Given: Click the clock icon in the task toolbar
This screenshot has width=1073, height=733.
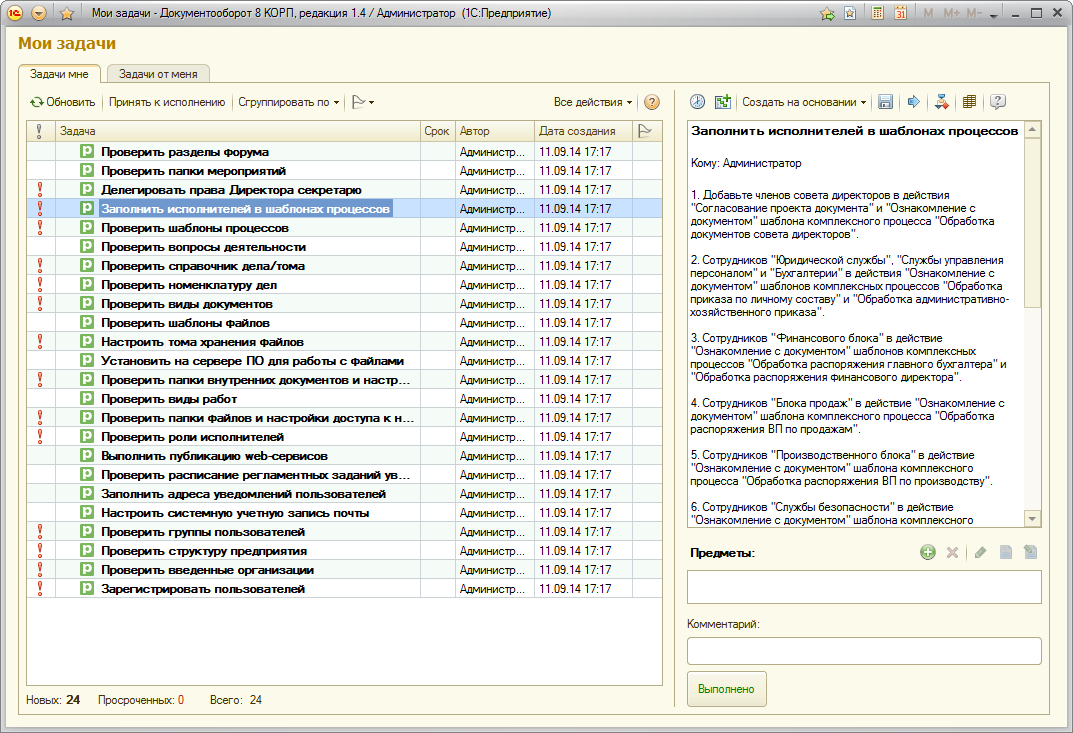Looking at the screenshot, I should coord(697,102).
